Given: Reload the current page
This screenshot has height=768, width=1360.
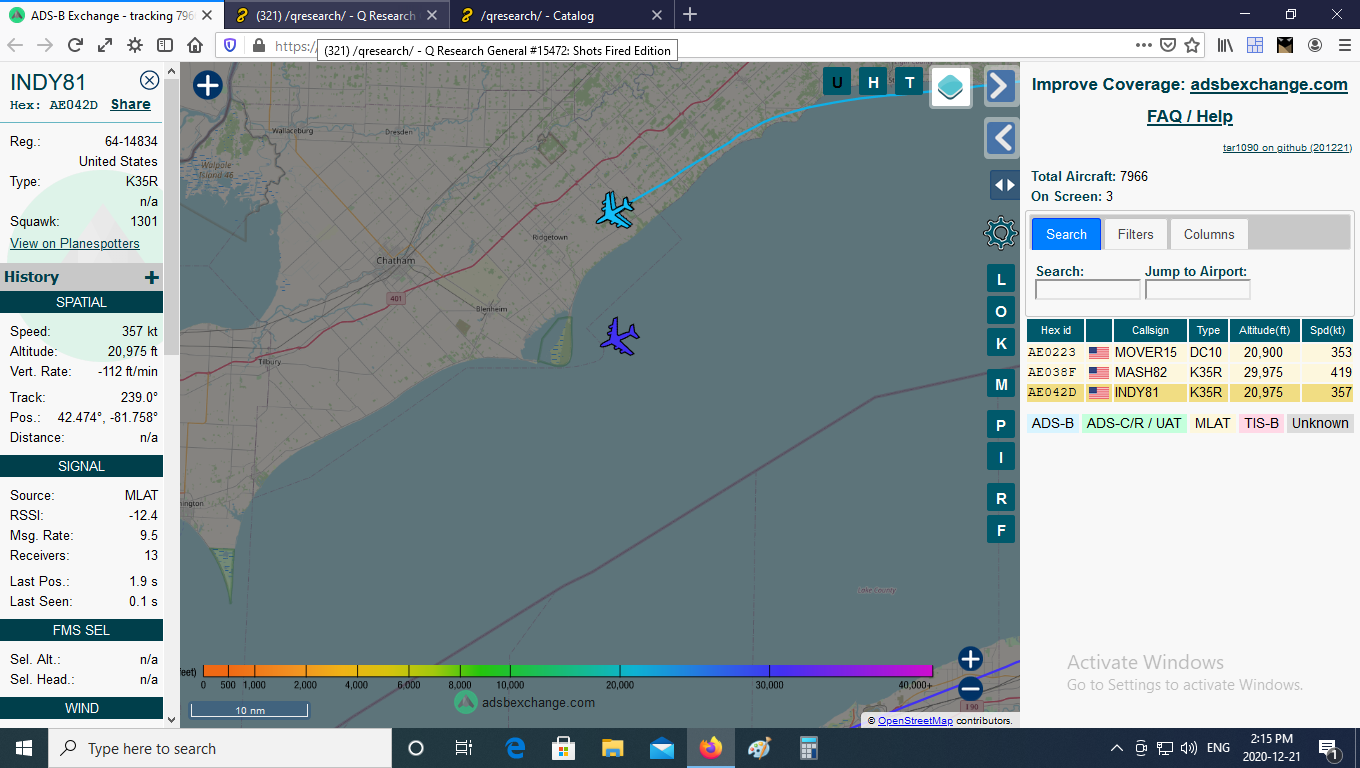Looking at the screenshot, I should [74, 45].
